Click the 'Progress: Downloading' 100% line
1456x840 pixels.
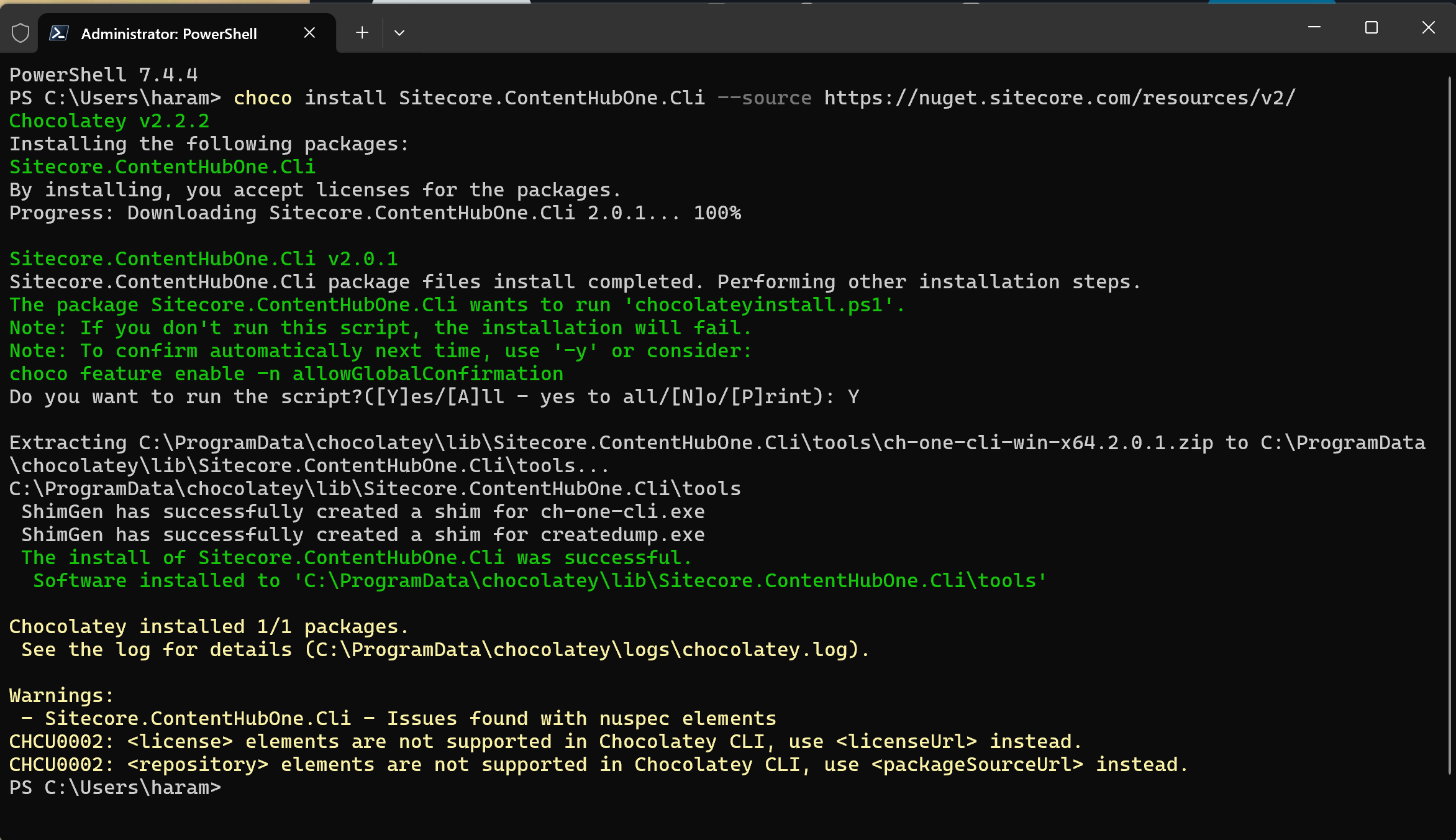pyautogui.click(x=375, y=213)
